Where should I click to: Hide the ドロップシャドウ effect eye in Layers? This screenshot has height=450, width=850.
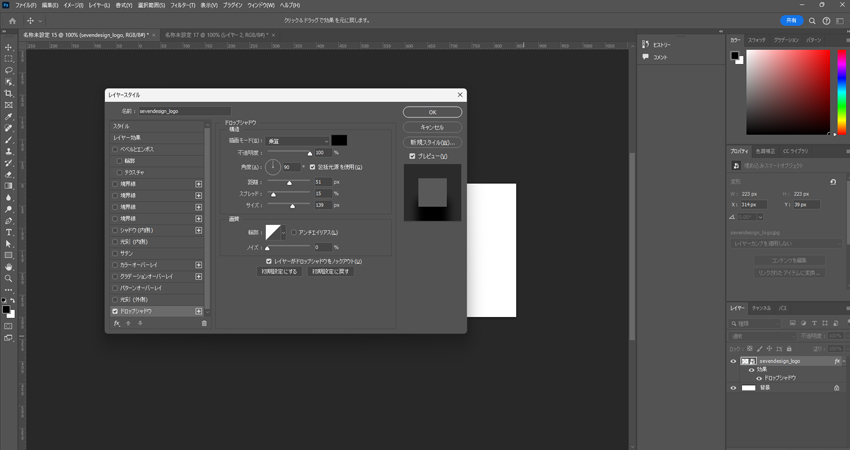[759, 378]
